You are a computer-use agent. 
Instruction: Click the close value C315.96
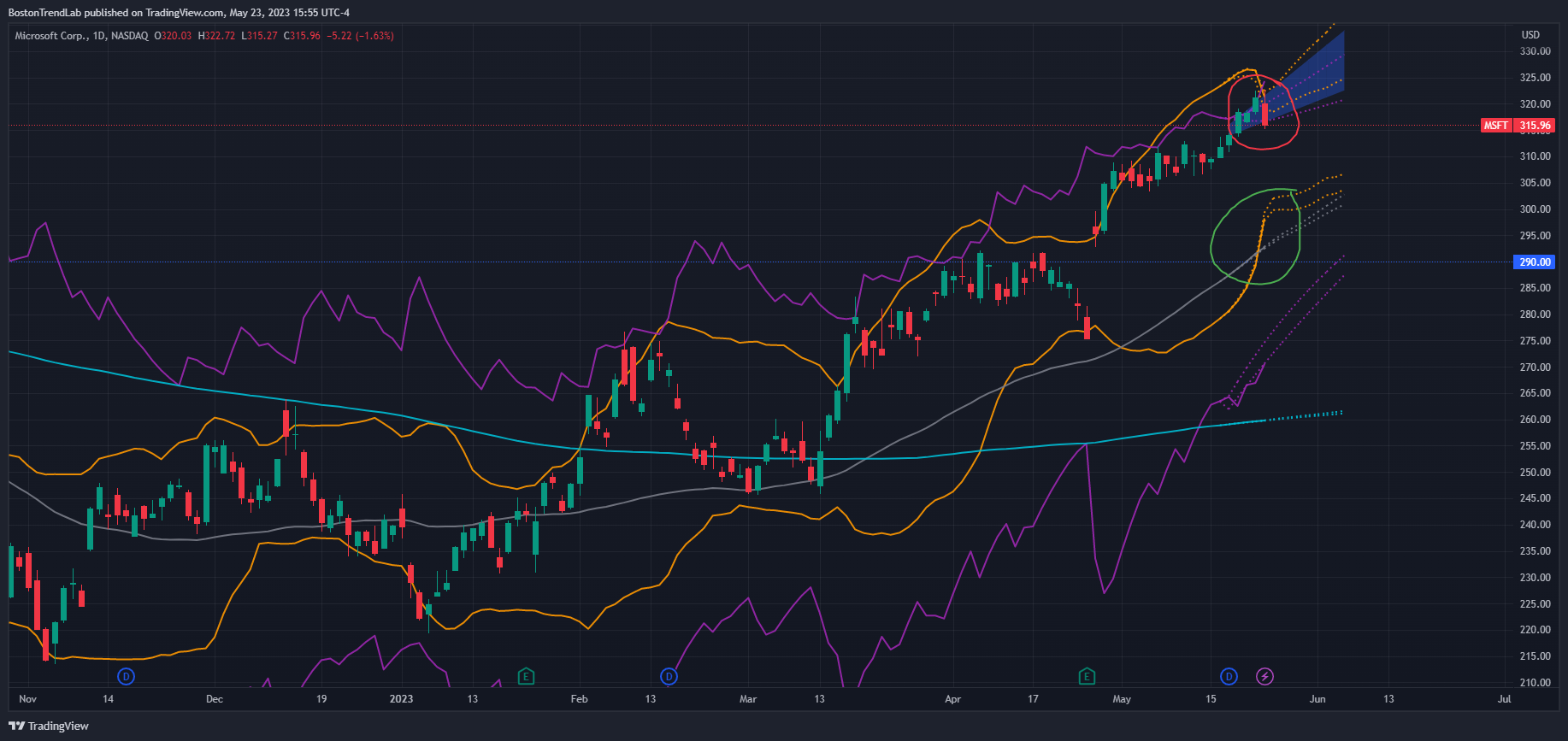(x=302, y=36)
